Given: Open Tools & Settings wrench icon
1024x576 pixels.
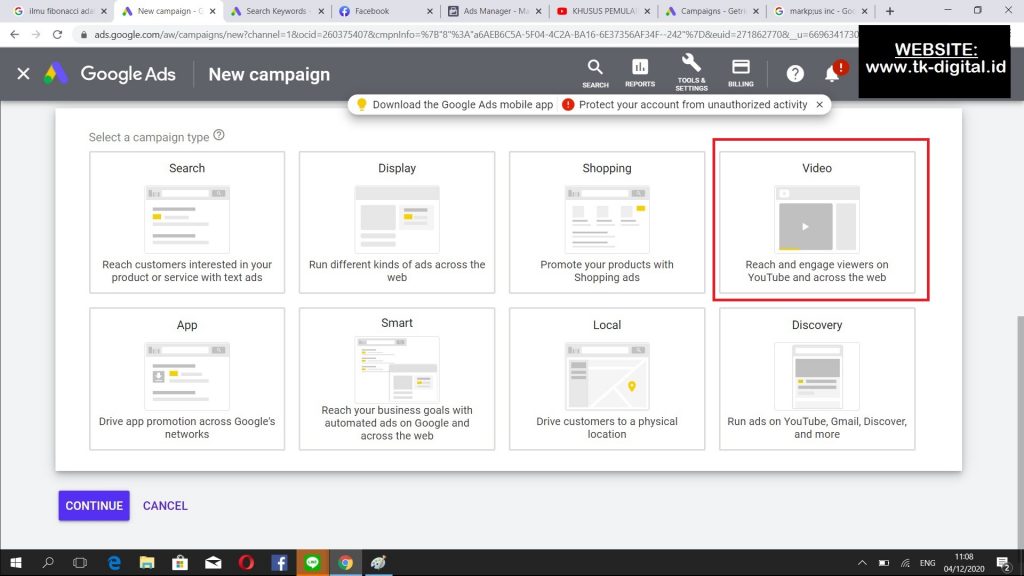Looking at the screenshot, I should [x=691, y=72].
